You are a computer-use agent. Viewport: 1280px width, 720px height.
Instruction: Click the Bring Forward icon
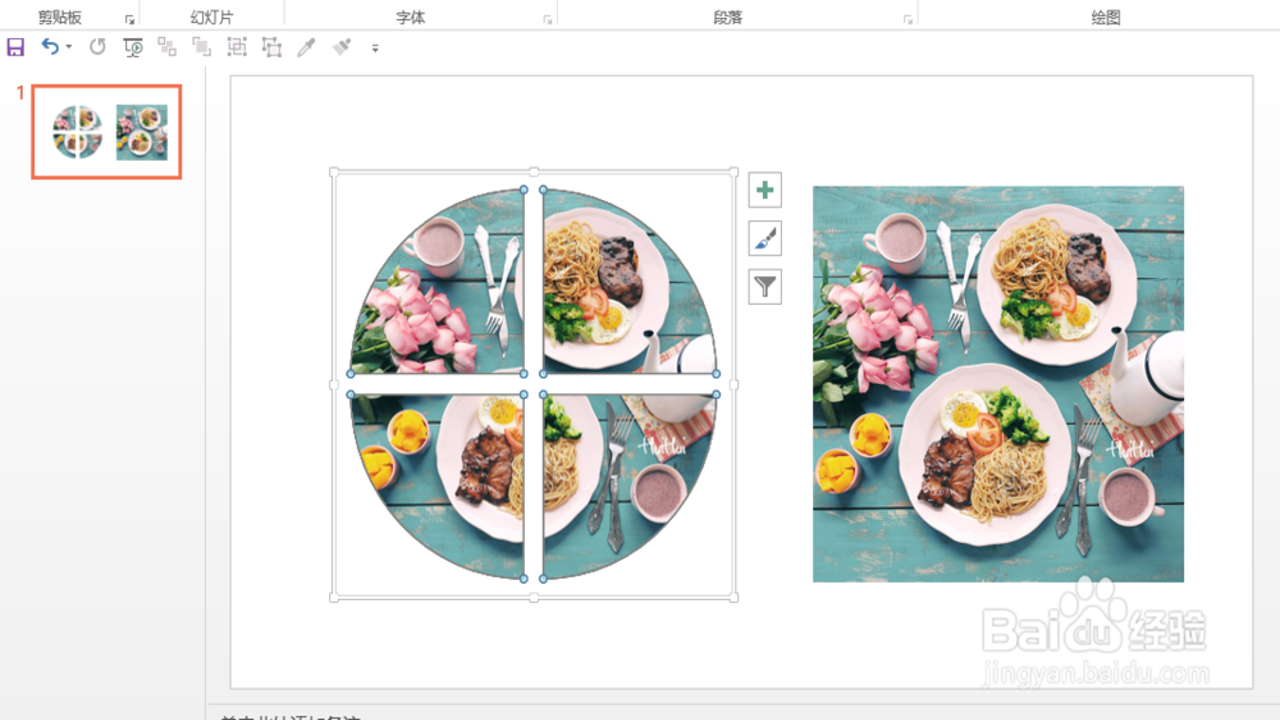click(x=167, y=46)
